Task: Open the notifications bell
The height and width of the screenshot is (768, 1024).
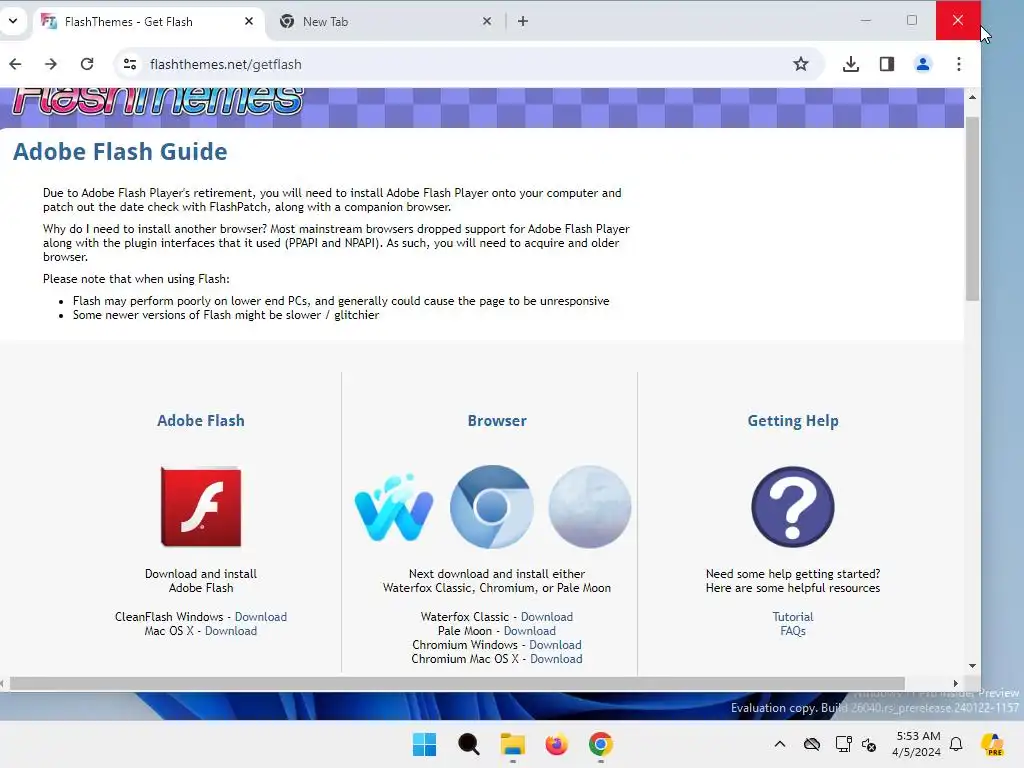Action: [x=956, y=744]
